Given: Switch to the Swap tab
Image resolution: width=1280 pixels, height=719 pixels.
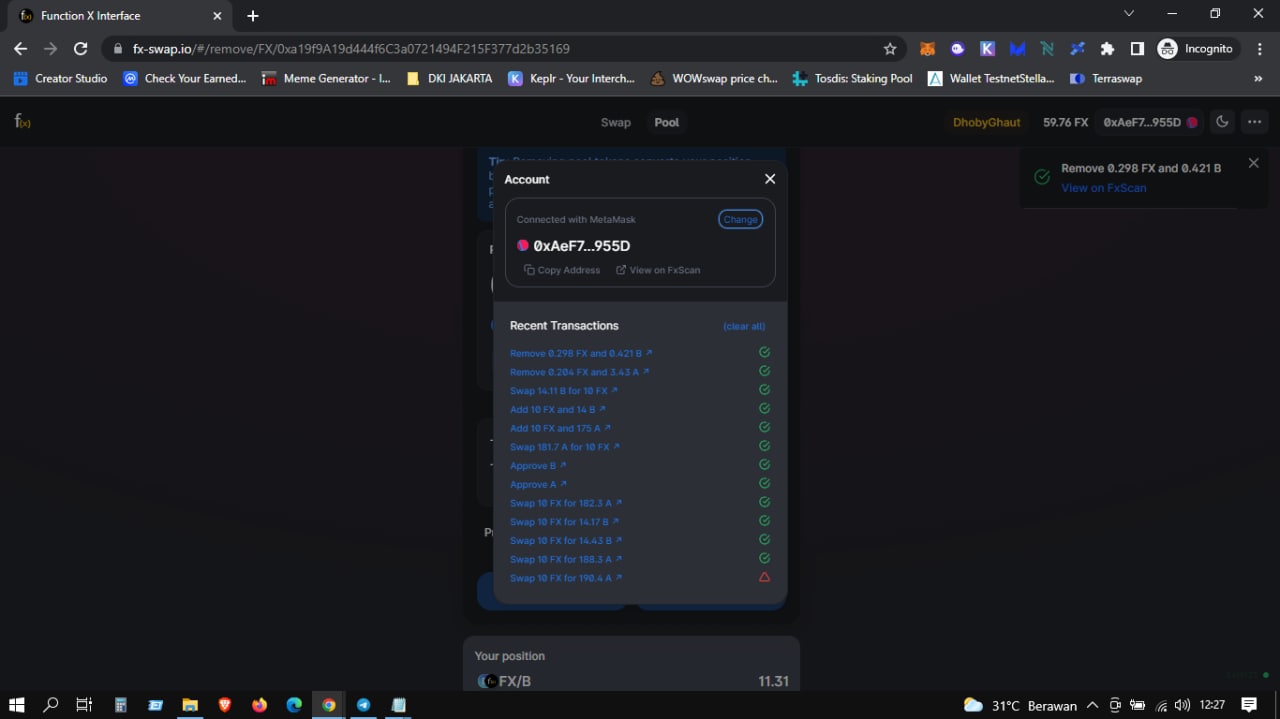Looking at the screenshot, I should tap(615, 122).
